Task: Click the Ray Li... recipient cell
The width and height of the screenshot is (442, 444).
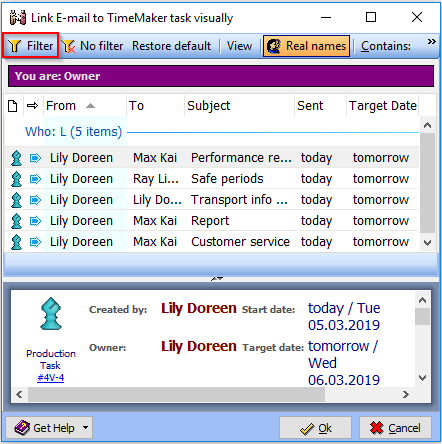Action: tap(156, 179)
